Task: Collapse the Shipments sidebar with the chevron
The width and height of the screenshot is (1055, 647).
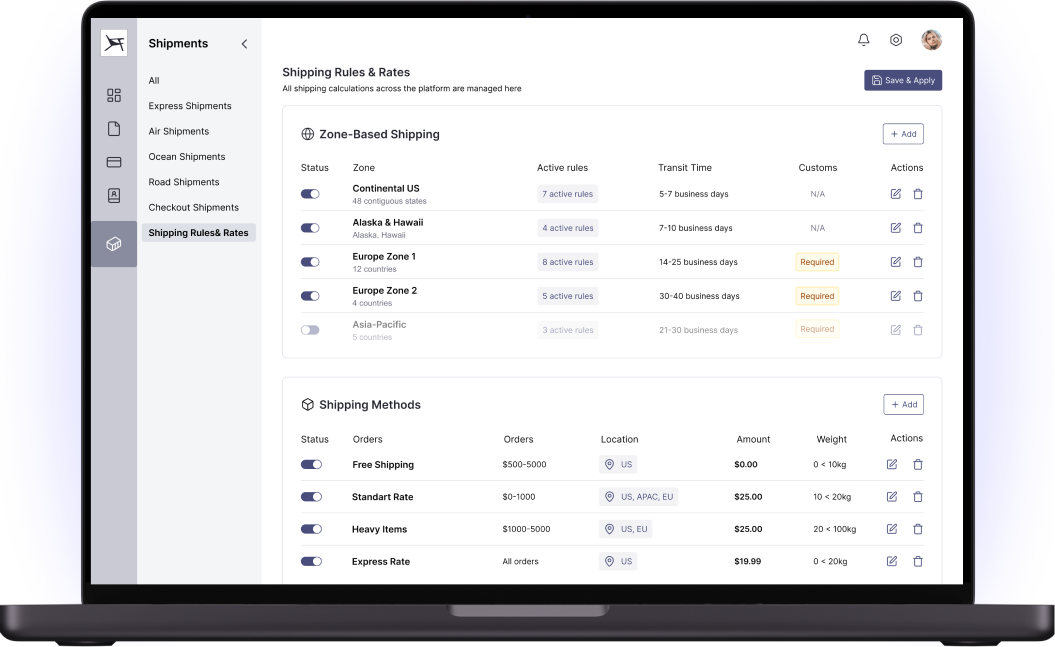Action: [244, 44]
